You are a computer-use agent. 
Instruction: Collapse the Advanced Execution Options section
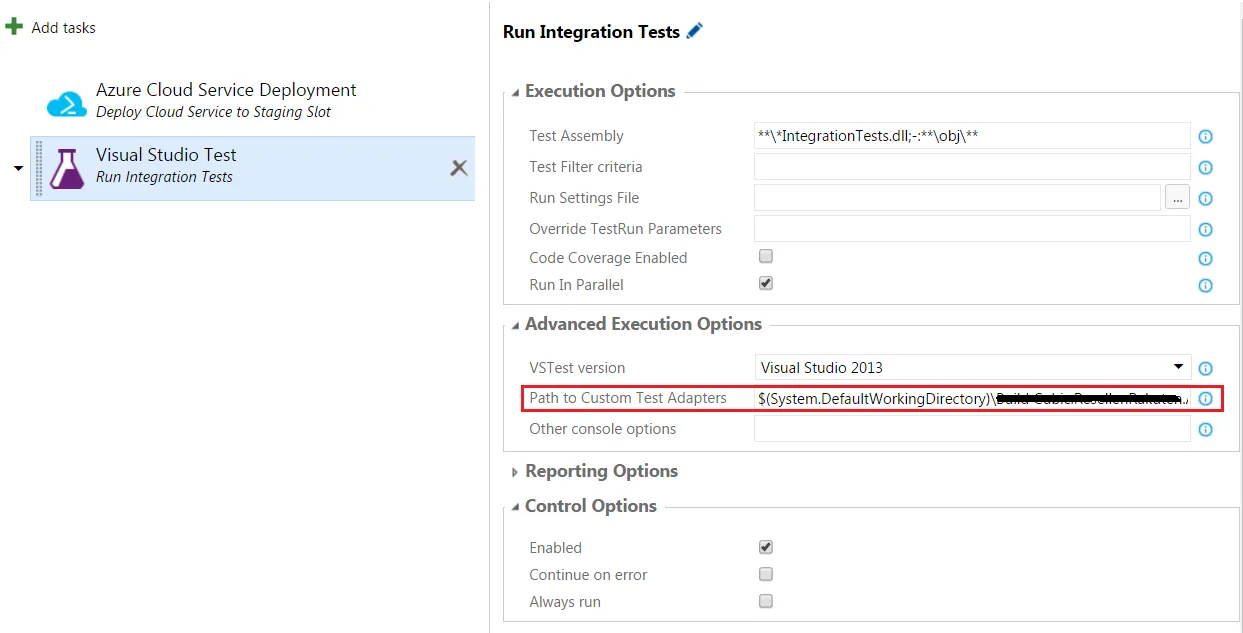pos(515,325)
